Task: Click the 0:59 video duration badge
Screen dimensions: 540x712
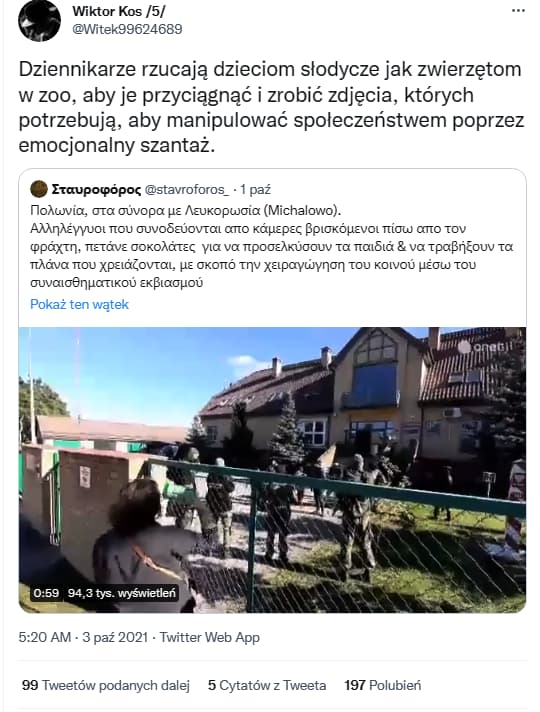Action: (46, 593)
